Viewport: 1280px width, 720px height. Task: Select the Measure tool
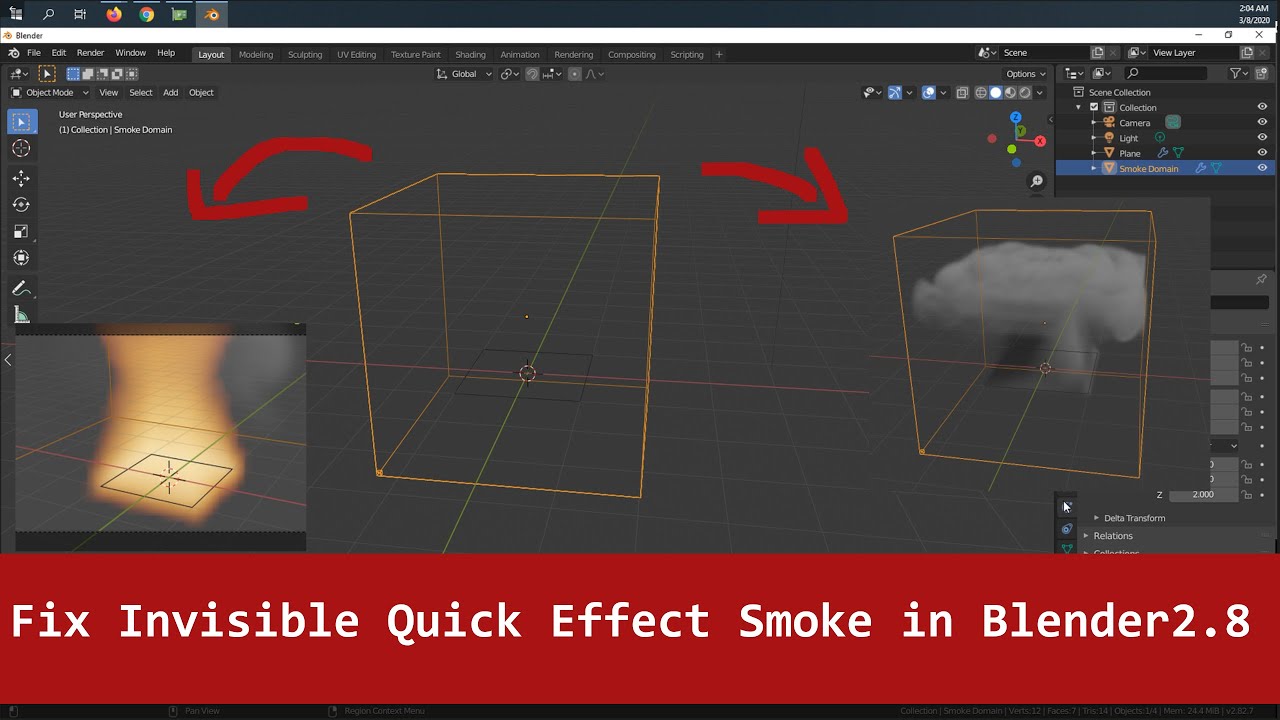coord(21,315)
